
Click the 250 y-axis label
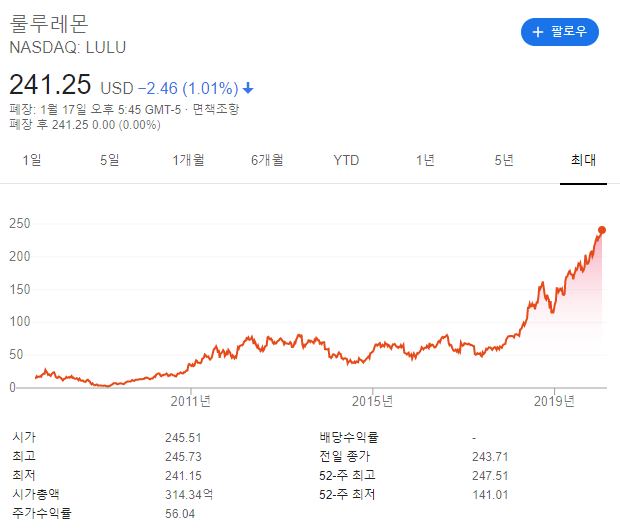tap(20, 223)
